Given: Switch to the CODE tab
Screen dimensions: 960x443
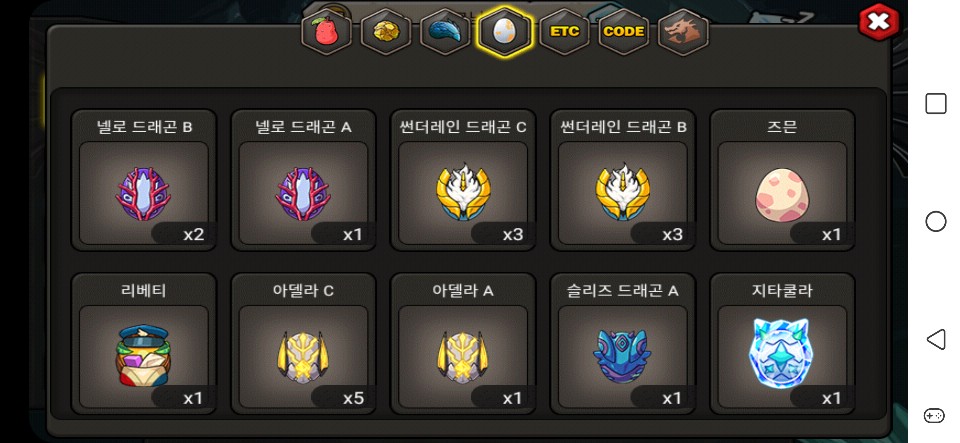Looking at the screenshot, I should [623, 32].
